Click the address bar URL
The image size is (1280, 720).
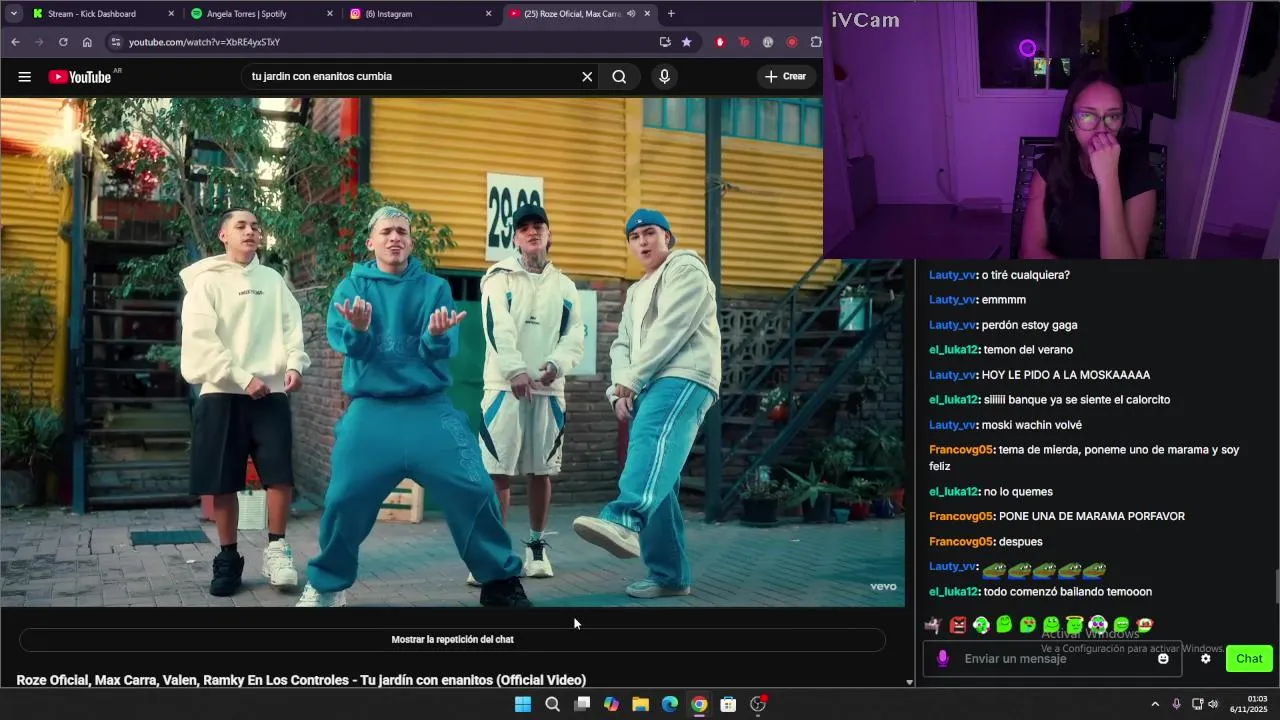point(204,42)
